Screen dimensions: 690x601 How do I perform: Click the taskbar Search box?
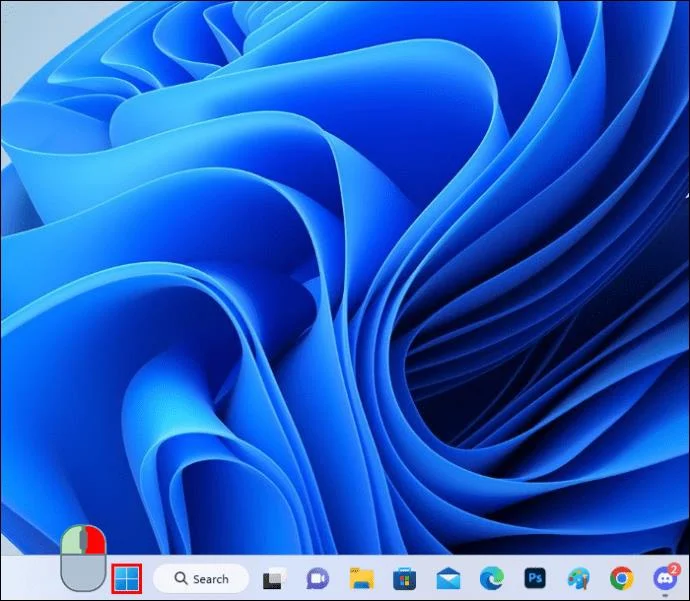[201, 578]
